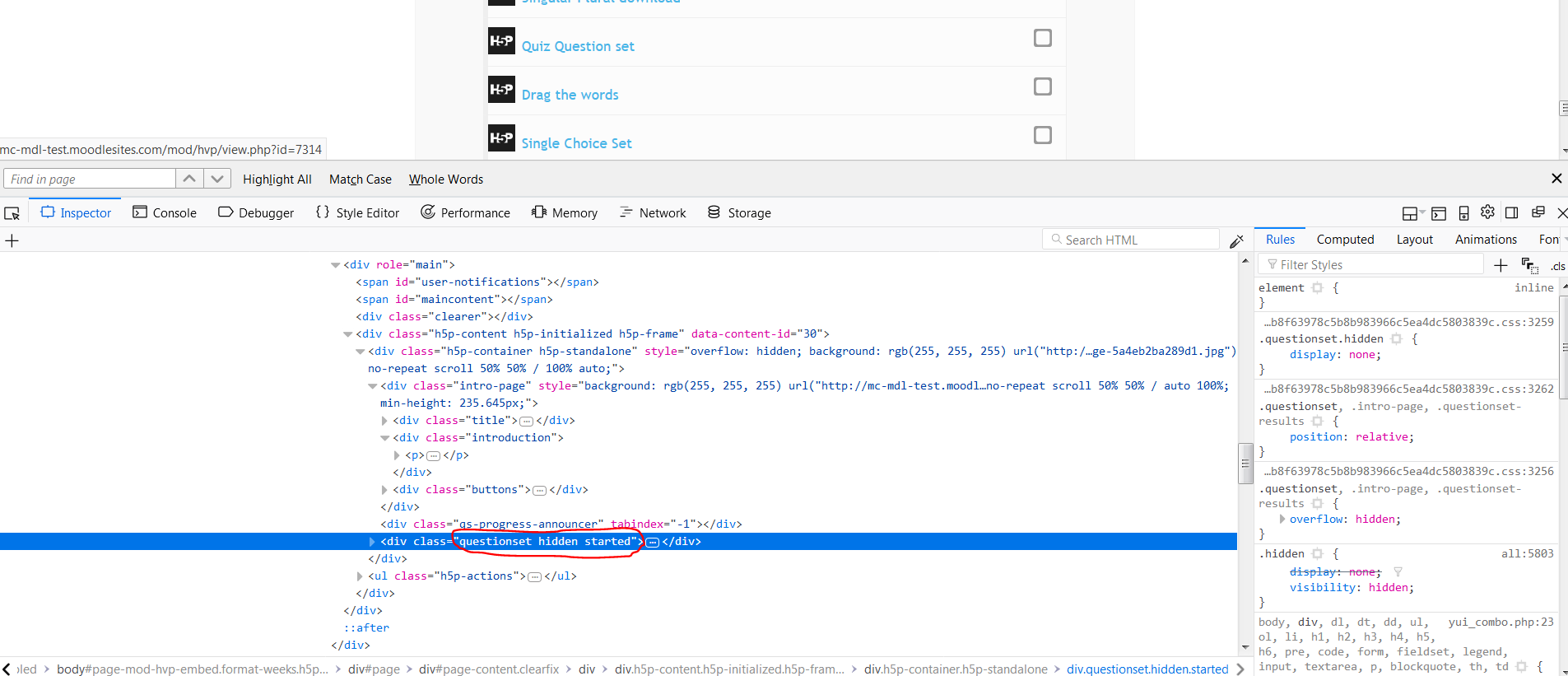Image resolution: width=1568 pixels, height=676 pixels.
Task: Expand the ul h5p-actions node
Action: [360, 576]
